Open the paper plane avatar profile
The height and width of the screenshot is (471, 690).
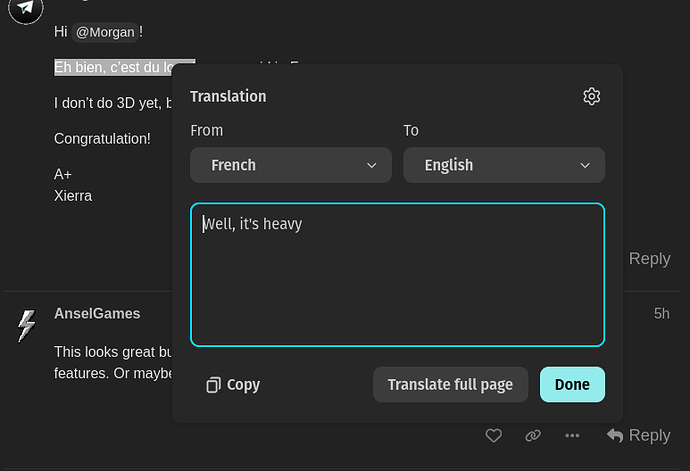pyautogui.click(x=26, y=8)
